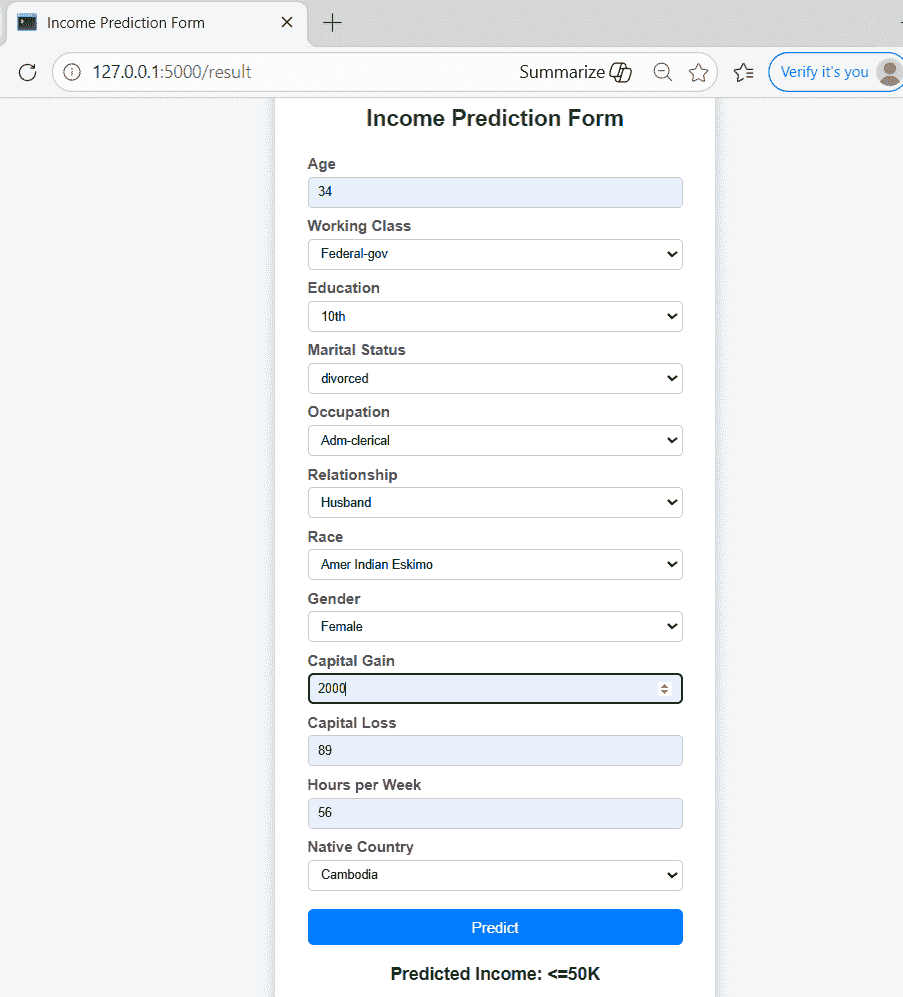Click the zoom magnifier icon in address bar
This screenshot has width=903, height=997.
(x=662, y=72)
